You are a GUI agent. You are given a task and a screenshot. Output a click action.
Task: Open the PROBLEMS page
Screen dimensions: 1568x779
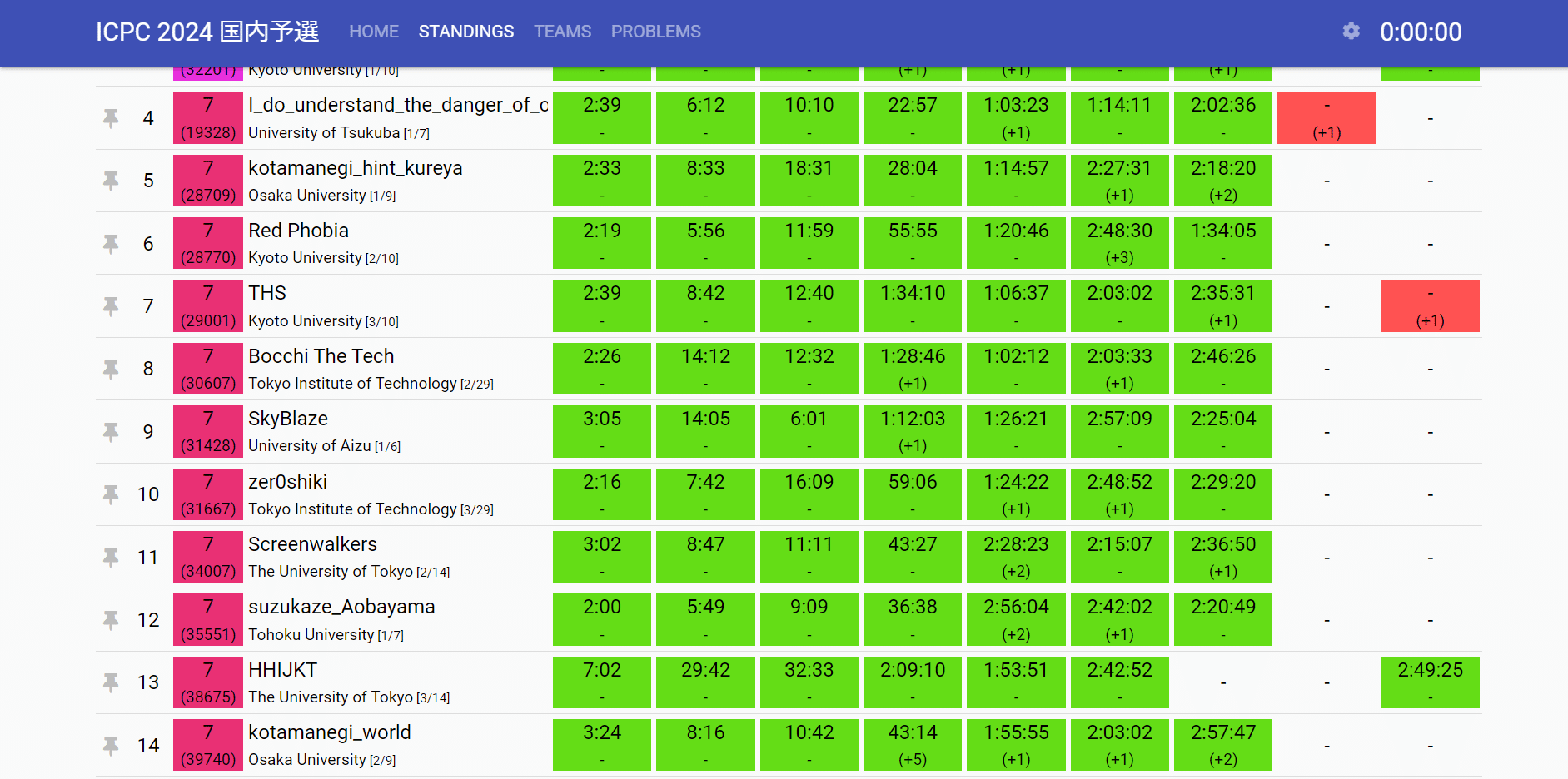point(655,32)
